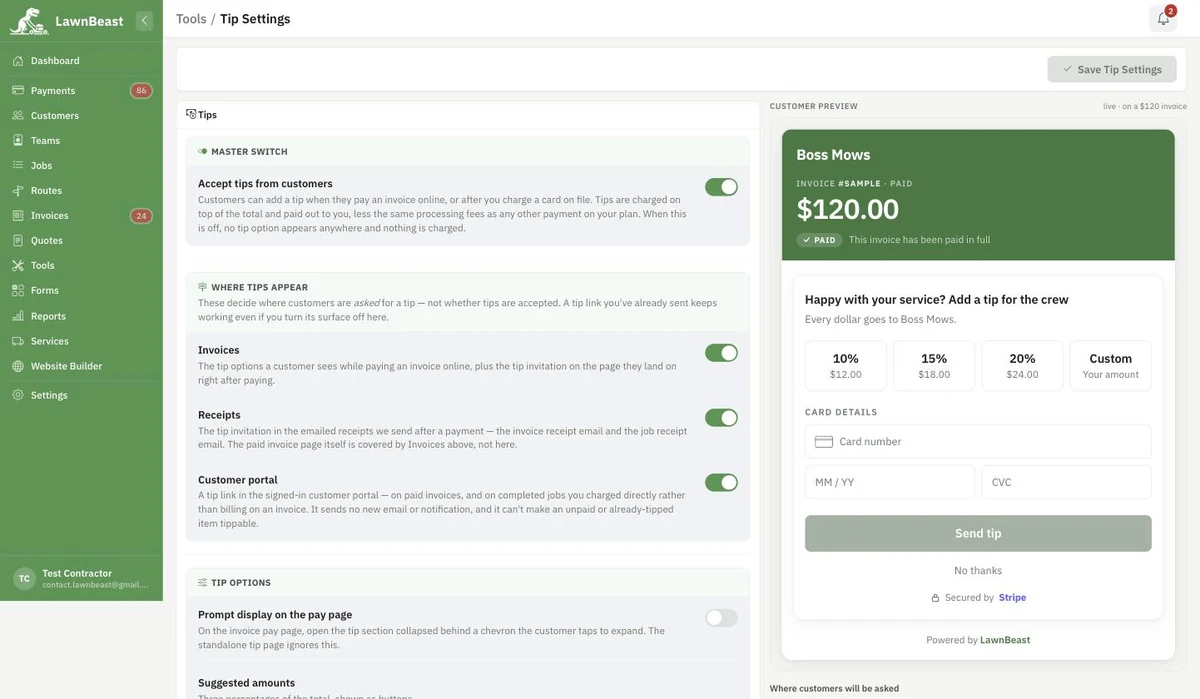Collapse the sidebar with the chevron button
This screenshot has height=699, width=1200.
(144, 20)
